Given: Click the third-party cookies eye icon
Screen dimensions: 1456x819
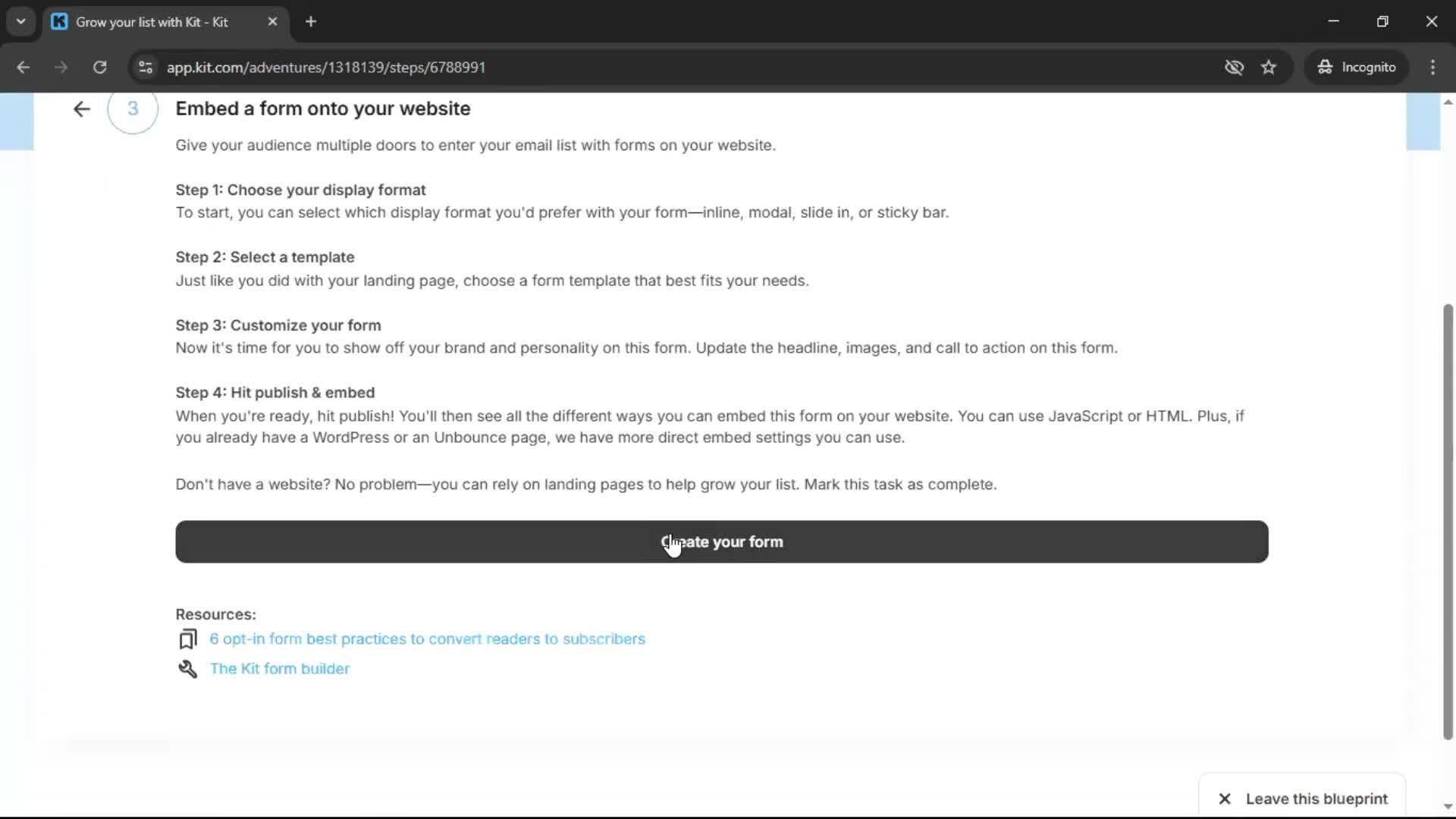Looking at the screenshot, I should pos(1235,67).
